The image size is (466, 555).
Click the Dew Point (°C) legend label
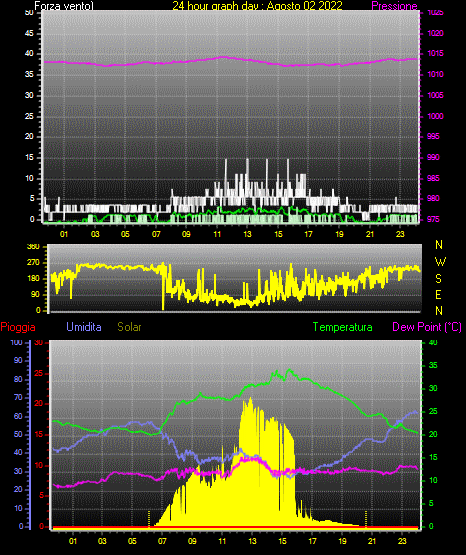point(427,327)
